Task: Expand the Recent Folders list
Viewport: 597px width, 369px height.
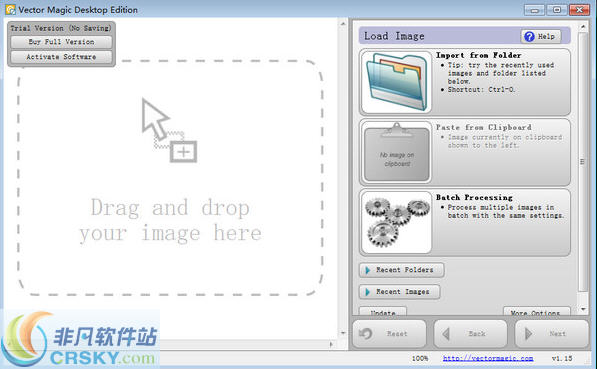Action: coord(402,270)
